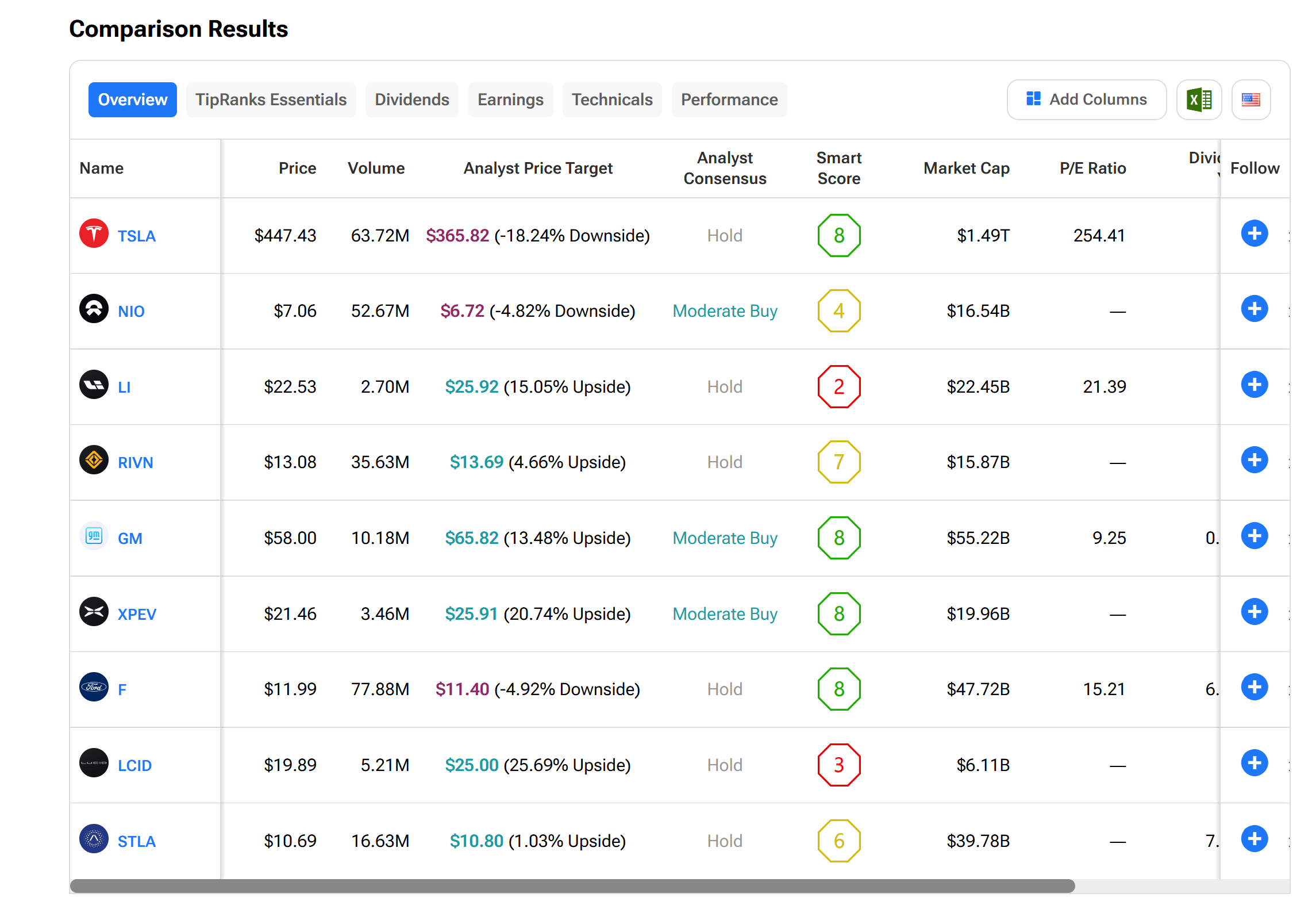This screenshot has height=909, width=1316.
Task: Follow GM with plus button
Action: coord(1254,536)
